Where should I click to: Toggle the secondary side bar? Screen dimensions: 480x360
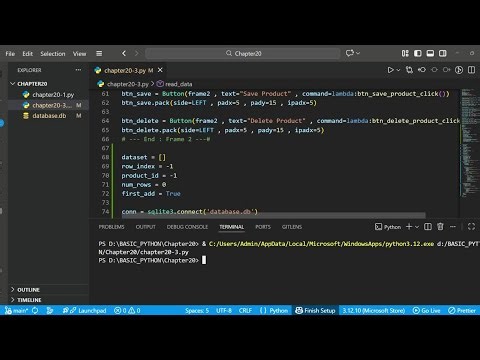coord(443,53)
